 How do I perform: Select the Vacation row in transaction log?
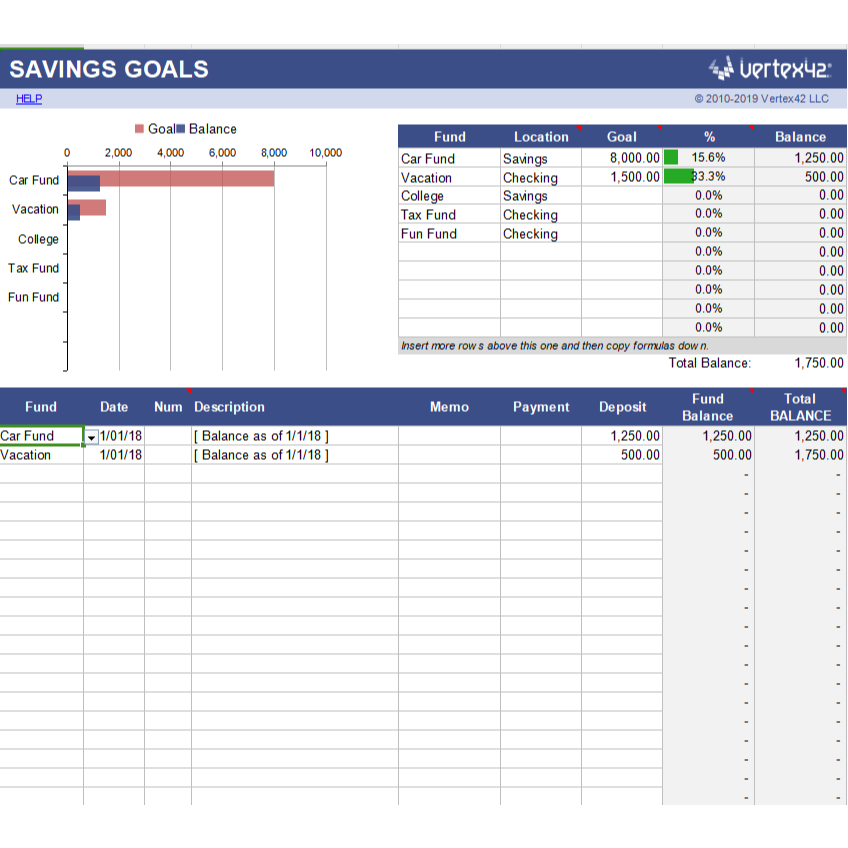[x=26, y=455]
